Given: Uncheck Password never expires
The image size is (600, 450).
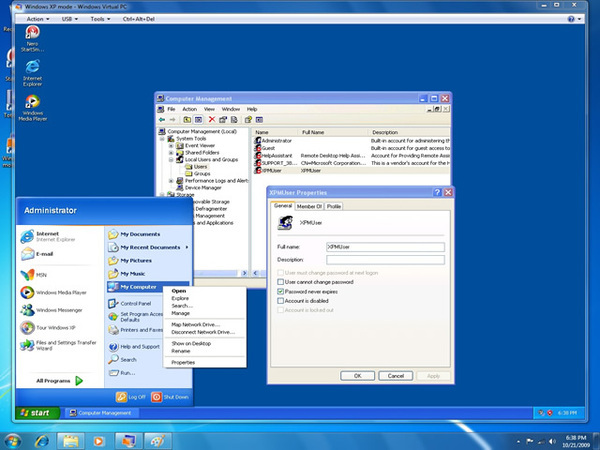Looking at the screenshot, I should pos(280,292).
